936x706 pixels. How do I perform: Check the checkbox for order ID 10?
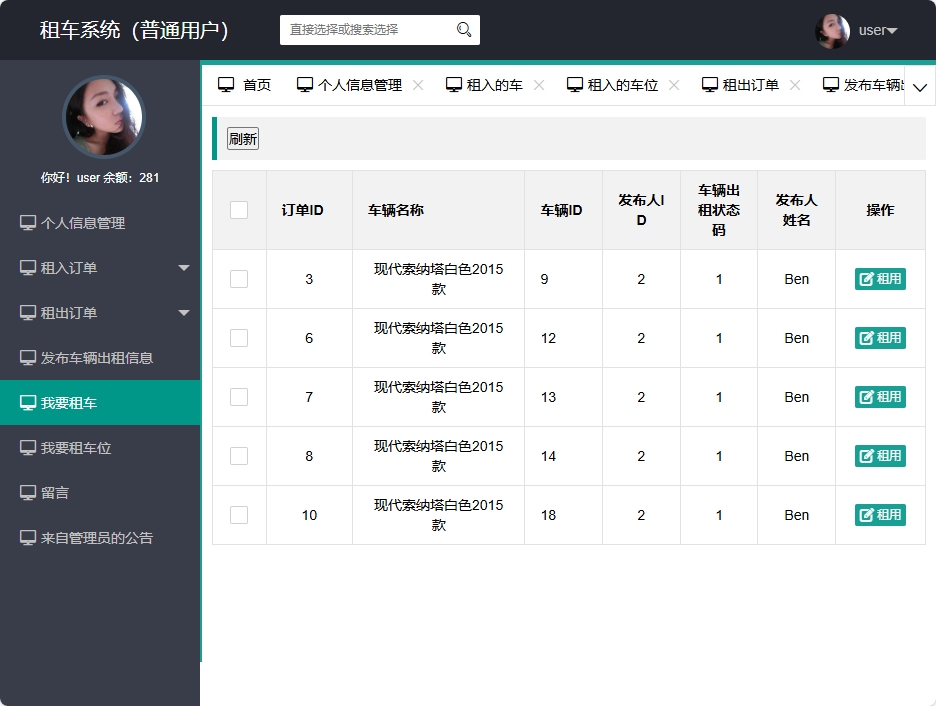(x=238, y=514)
